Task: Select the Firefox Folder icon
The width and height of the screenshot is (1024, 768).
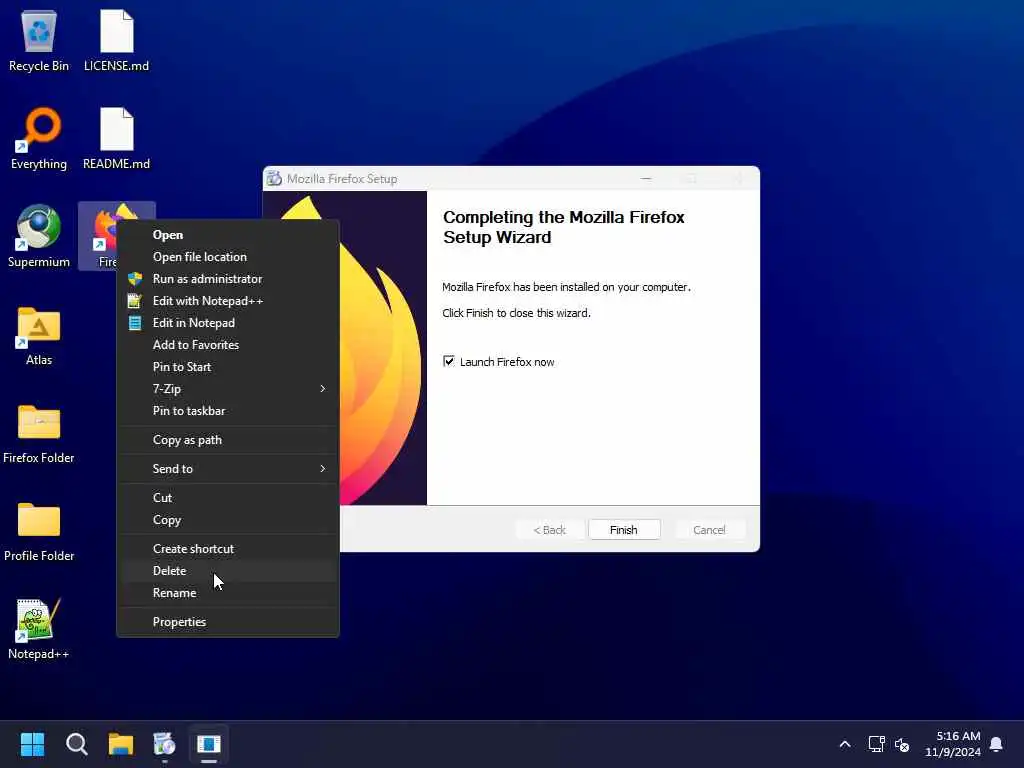Action: [39, 434]
